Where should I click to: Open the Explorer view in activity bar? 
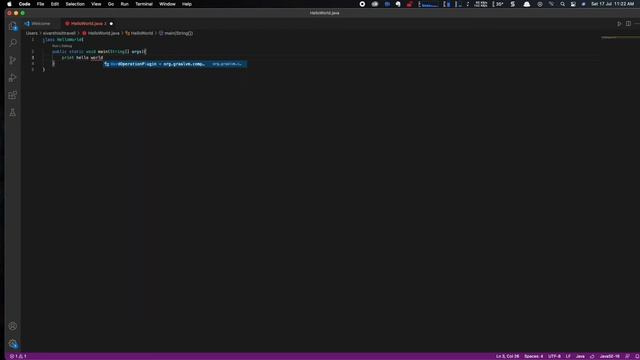click(13, 27)
